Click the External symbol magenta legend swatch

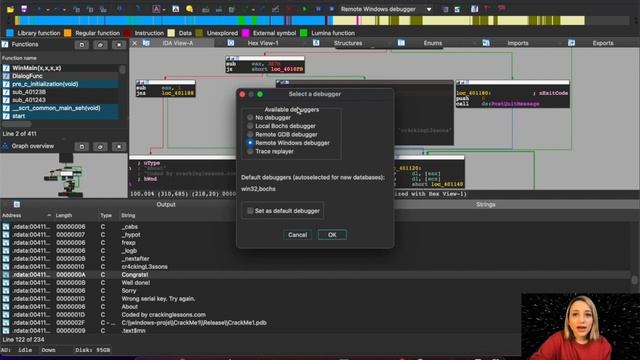(x=245, y=33)
